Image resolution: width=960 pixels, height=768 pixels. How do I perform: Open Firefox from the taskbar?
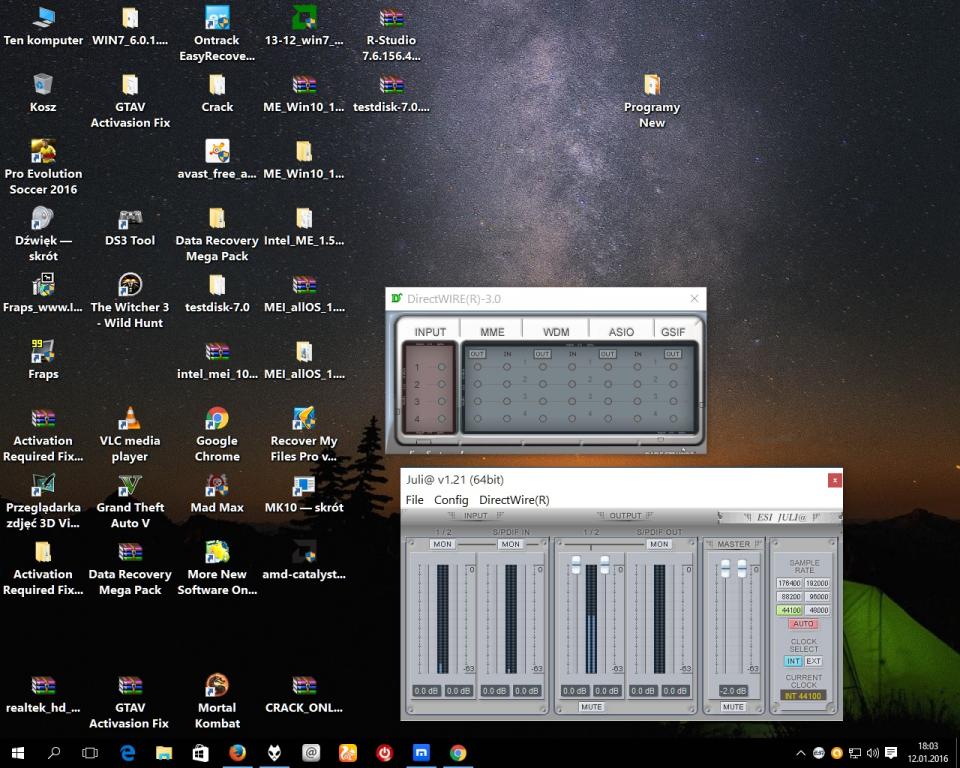[237, 752]
